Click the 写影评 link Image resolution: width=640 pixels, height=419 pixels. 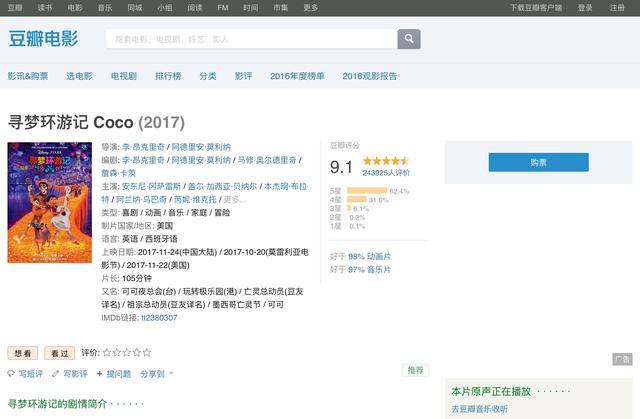pos(76,374)
